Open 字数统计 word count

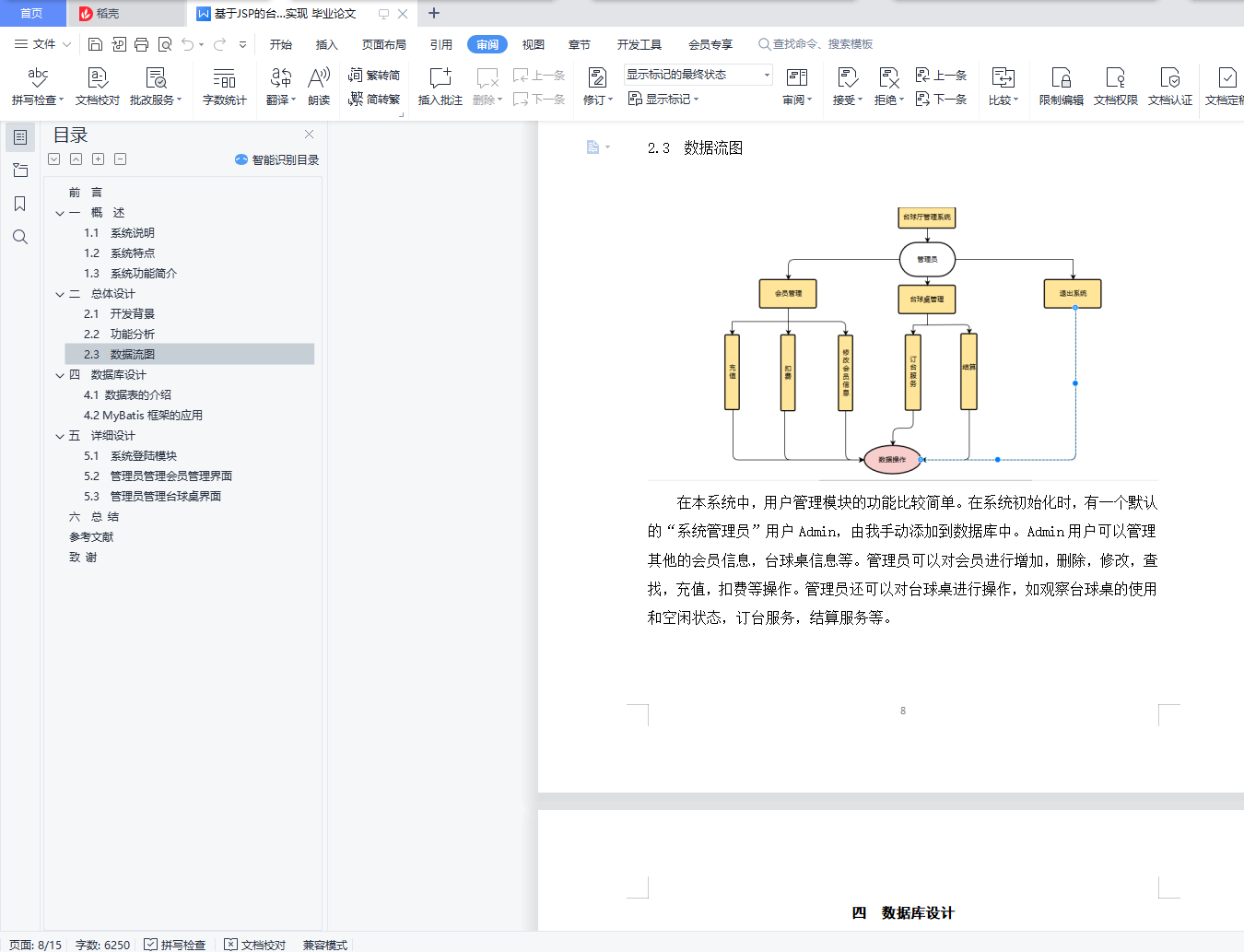point(225,87)
